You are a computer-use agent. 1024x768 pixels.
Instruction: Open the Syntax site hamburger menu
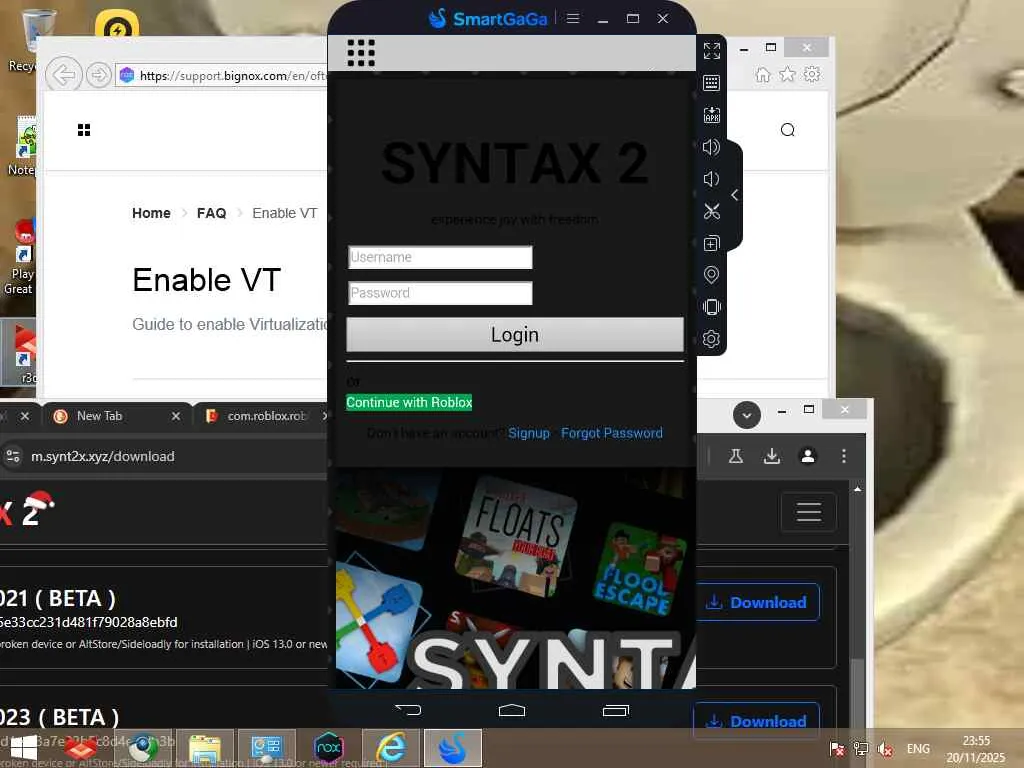[x=808, y=511]
